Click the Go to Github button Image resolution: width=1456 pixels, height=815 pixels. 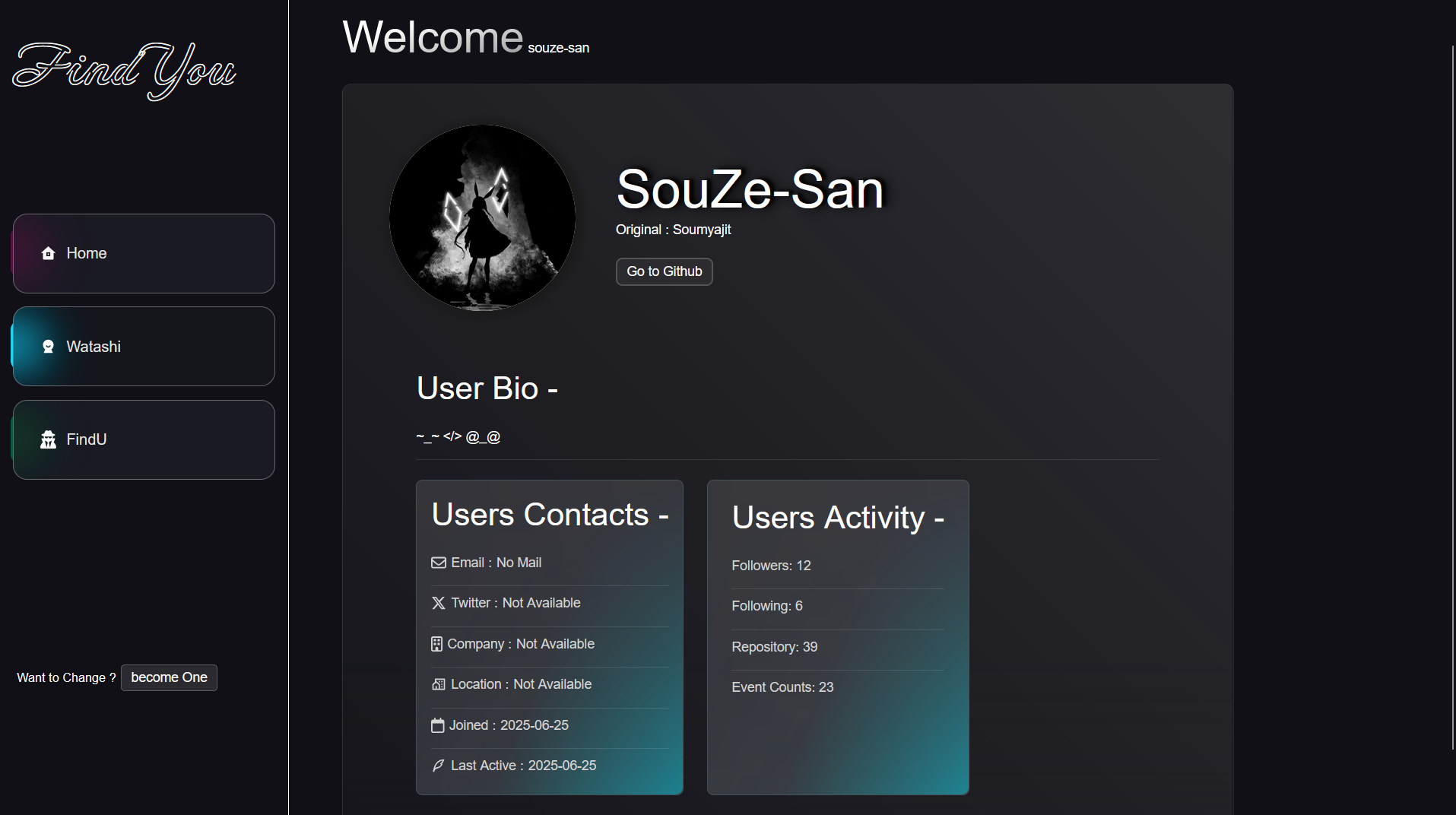click(664, 271)
